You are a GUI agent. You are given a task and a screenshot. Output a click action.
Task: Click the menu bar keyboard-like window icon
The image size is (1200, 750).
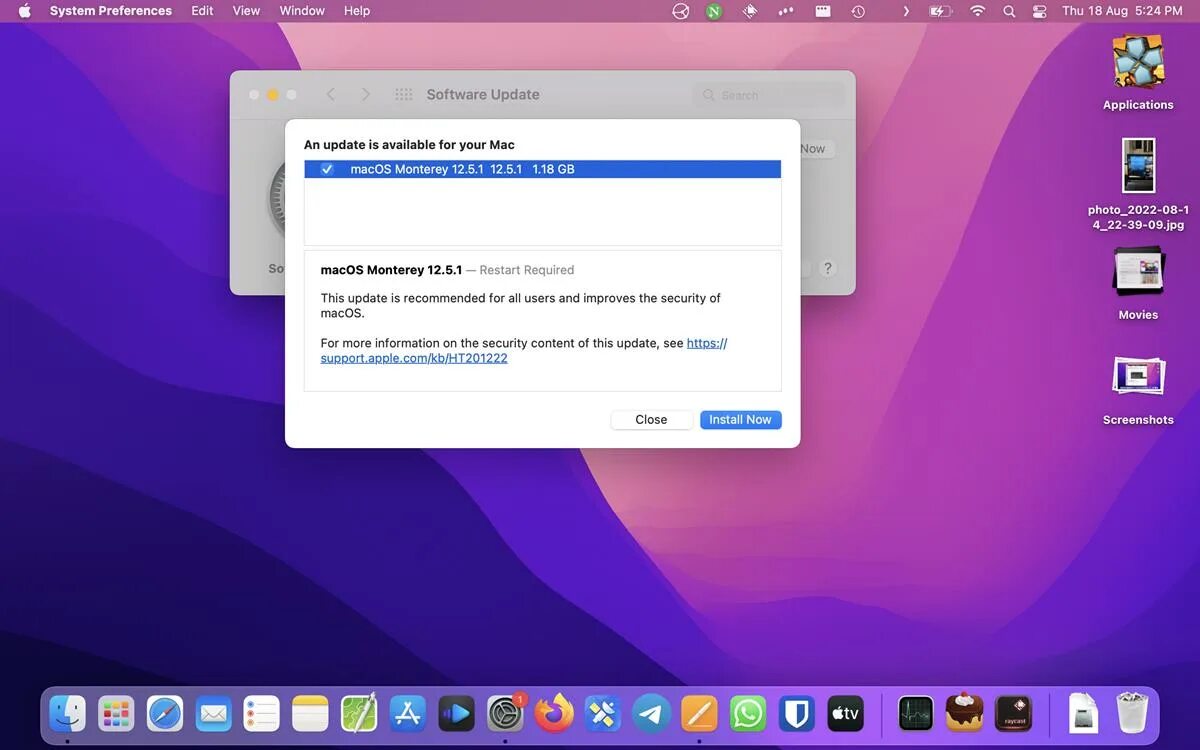822,11
